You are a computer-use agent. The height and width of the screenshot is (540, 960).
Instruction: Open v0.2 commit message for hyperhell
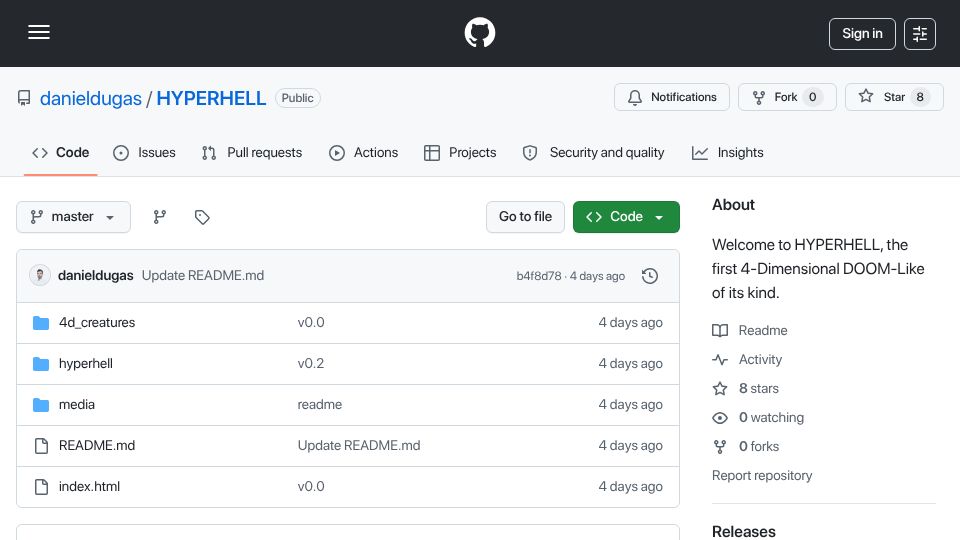click(x=311, y=364)
